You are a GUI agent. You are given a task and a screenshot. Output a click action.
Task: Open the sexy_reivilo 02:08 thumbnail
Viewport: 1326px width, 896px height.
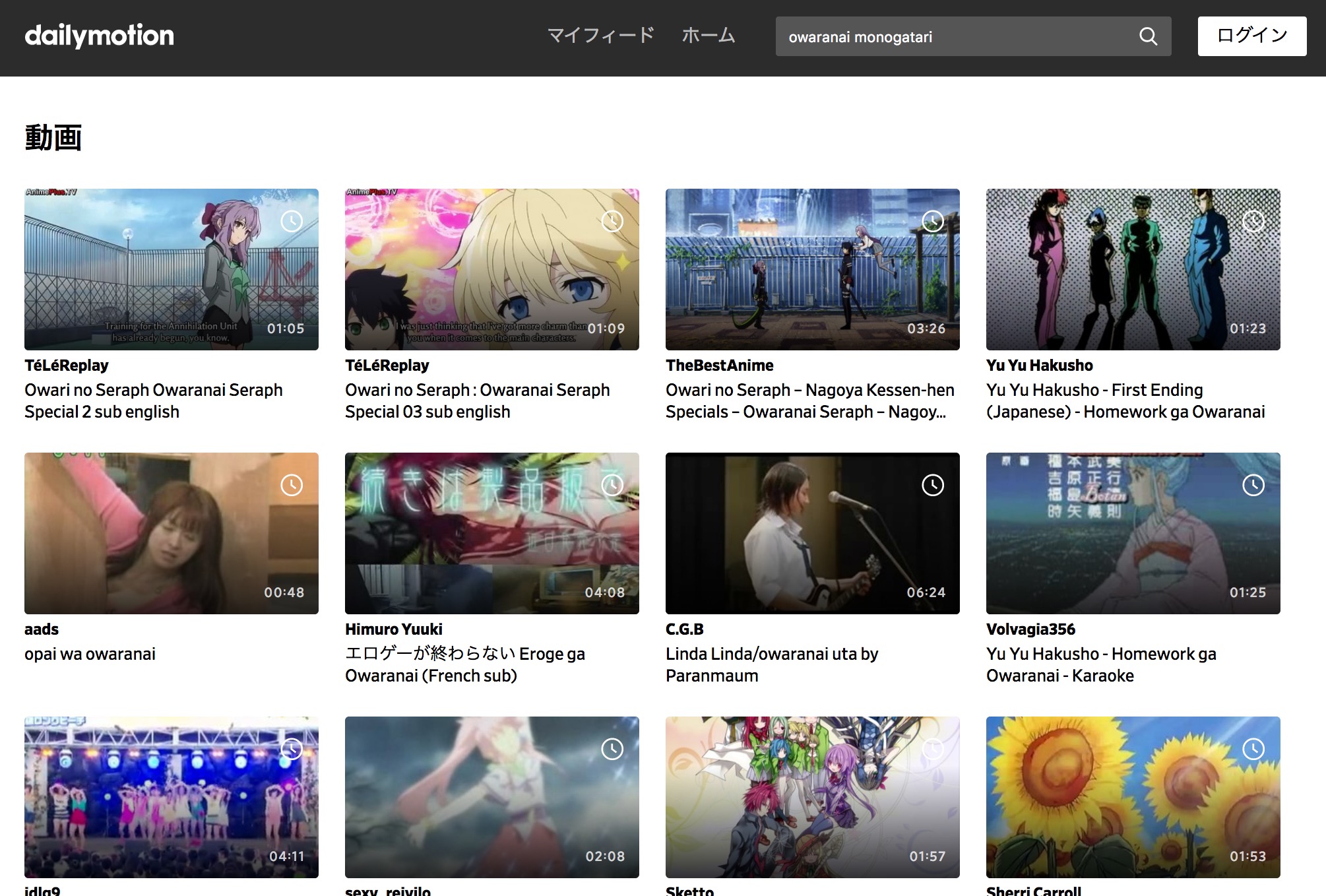(492, 797)
